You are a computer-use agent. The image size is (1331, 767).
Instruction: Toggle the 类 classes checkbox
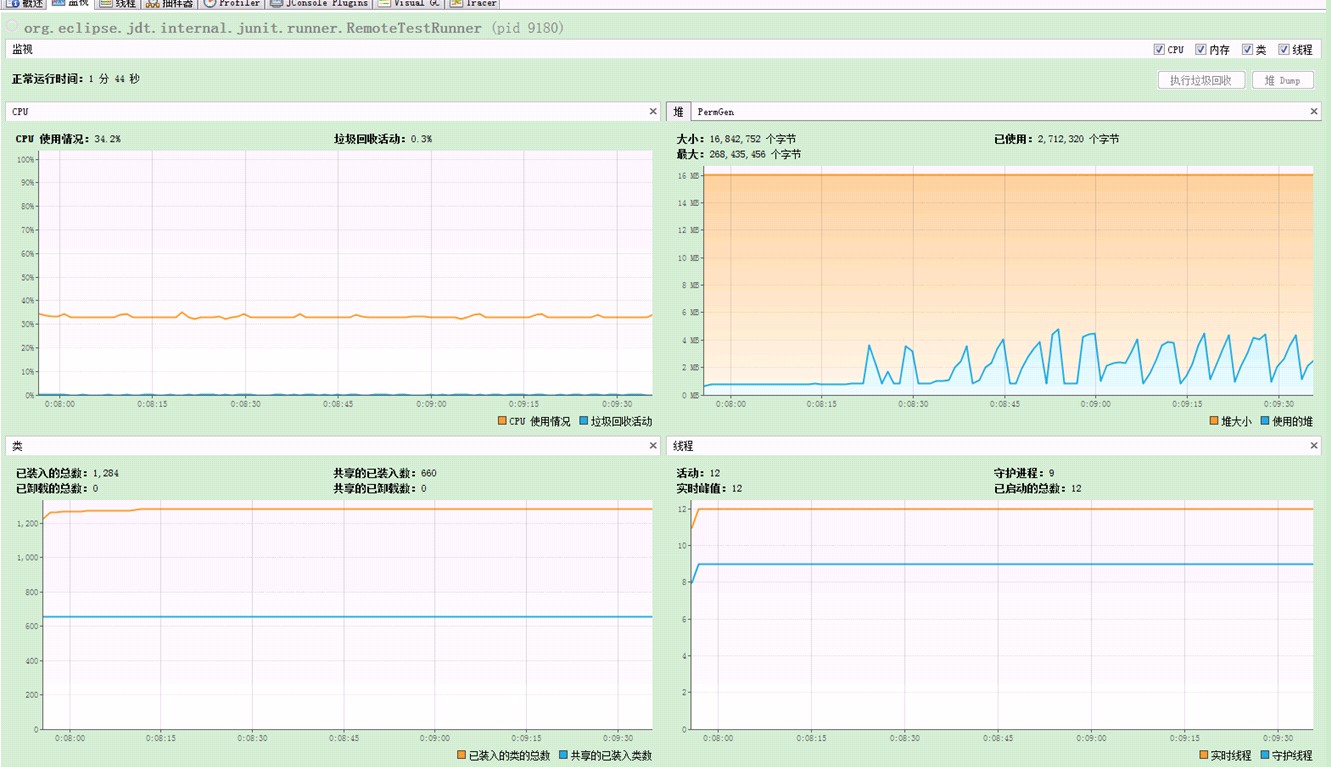point(1247,49)
